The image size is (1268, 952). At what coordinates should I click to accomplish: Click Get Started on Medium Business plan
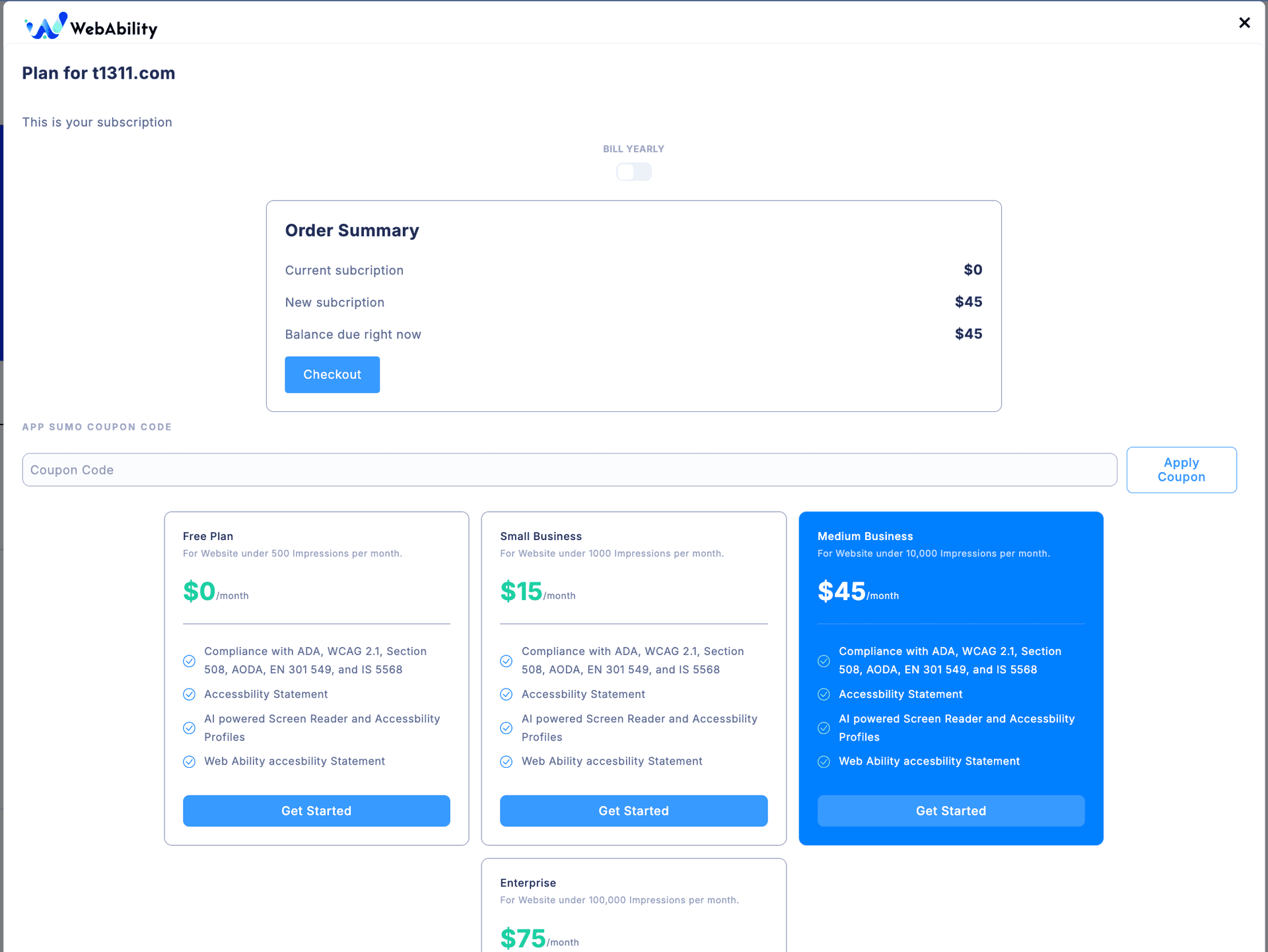point(951,811)
